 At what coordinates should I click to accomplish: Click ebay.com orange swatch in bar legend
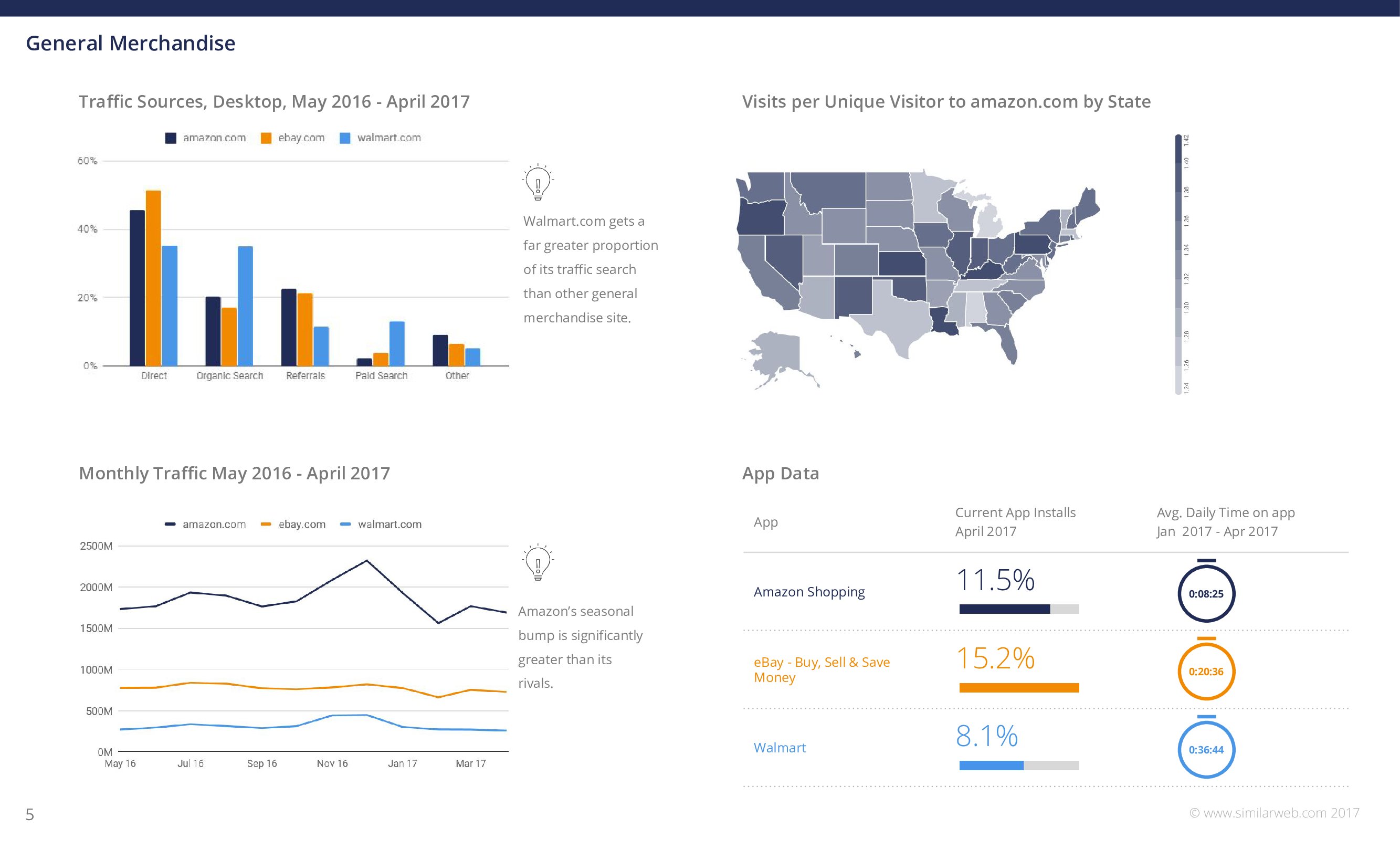266,138
